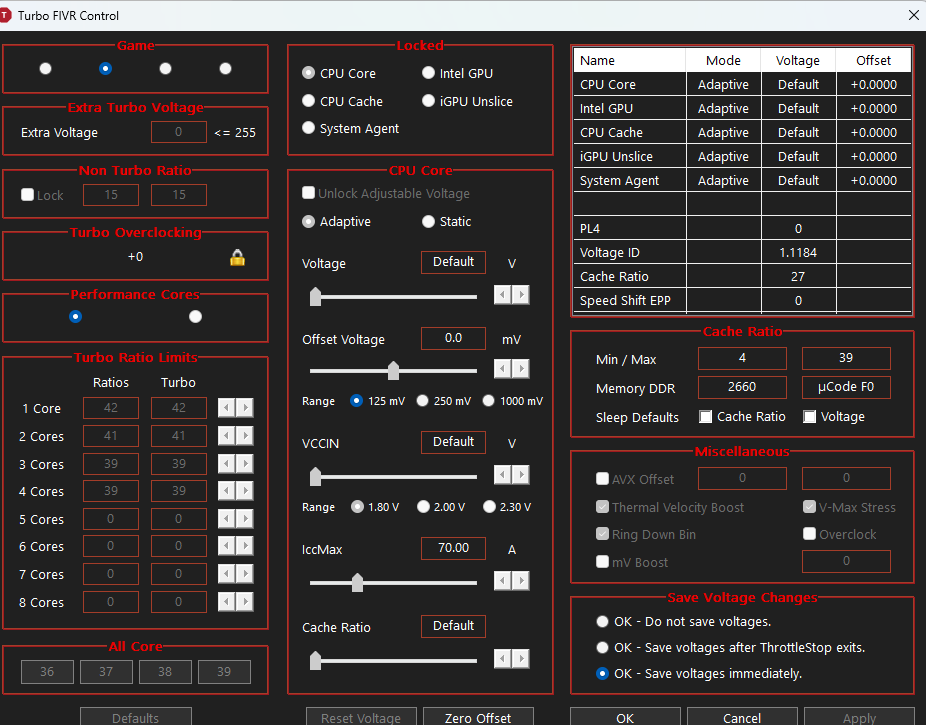Decrease the 5 Cores turbo ratio arrow

pos(227,518)
